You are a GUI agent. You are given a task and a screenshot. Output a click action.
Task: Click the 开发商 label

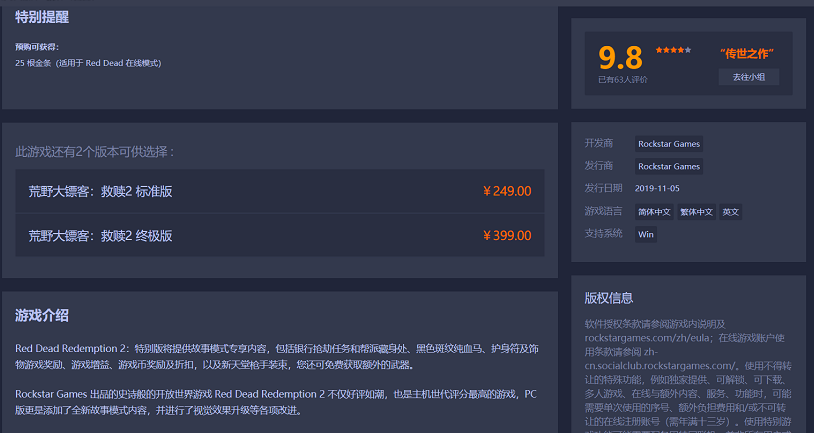point(599,143)
